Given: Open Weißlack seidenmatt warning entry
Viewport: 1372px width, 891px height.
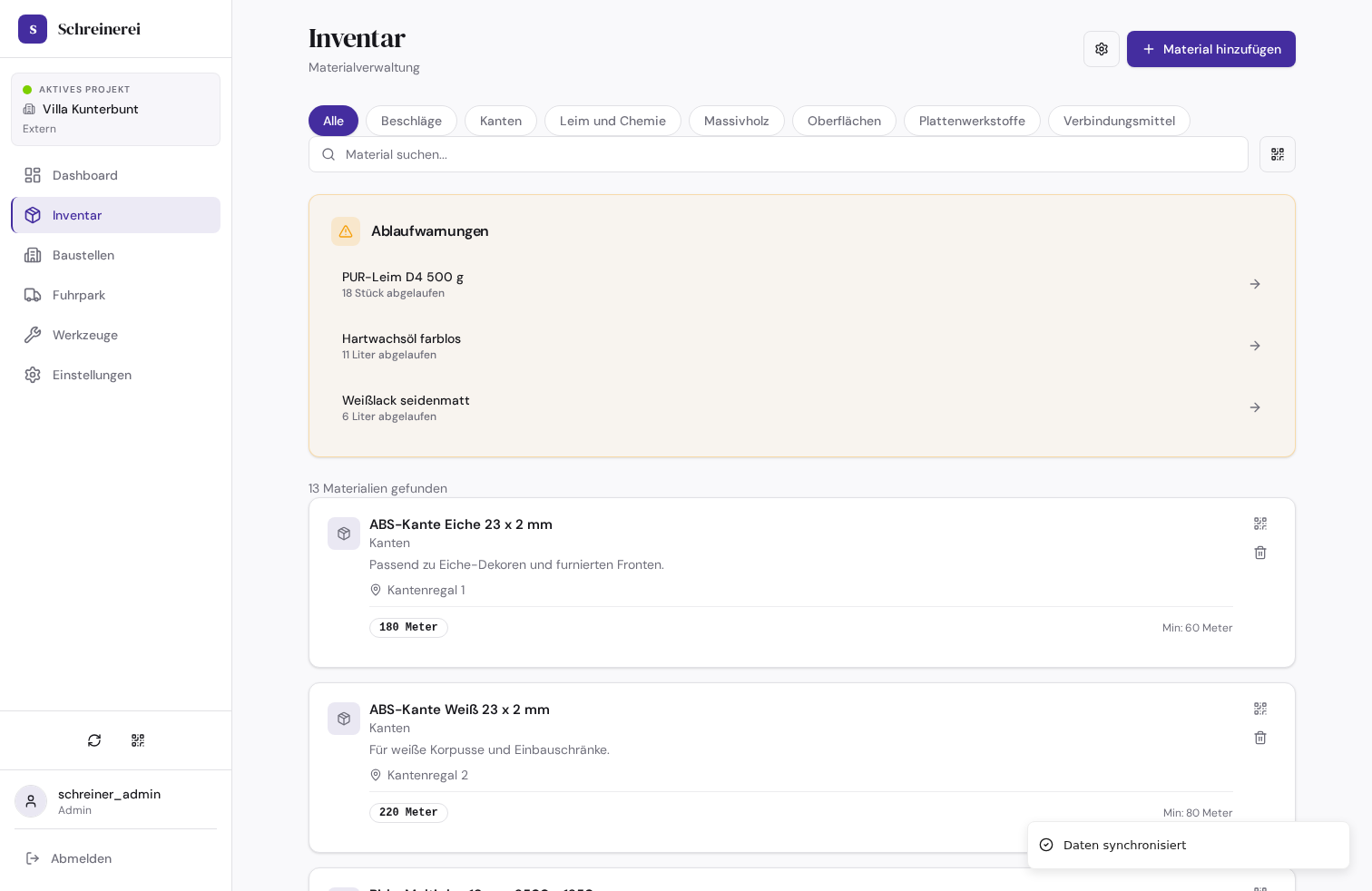Looking at the screenshot, I should click(x=802, y=407).
